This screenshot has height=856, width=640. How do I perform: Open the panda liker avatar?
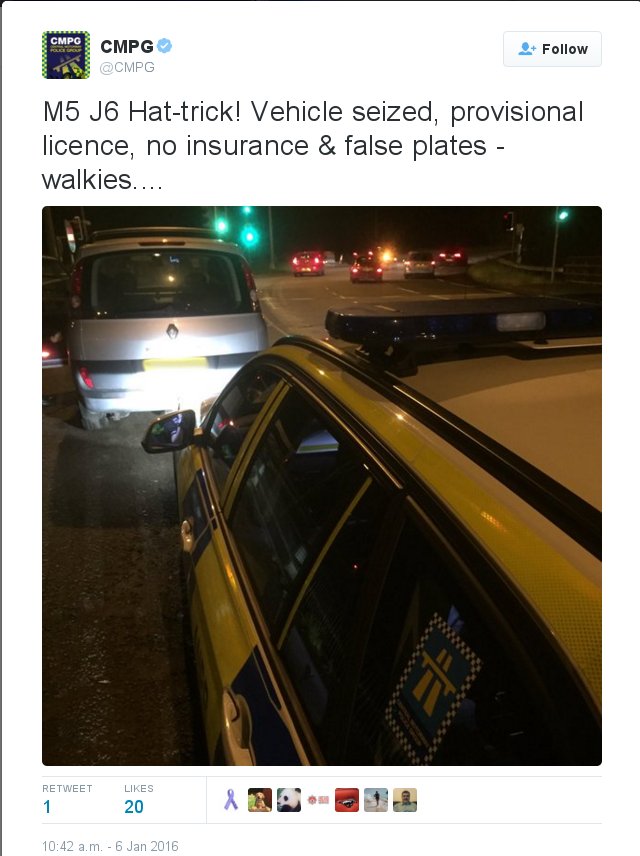[288, 800]
